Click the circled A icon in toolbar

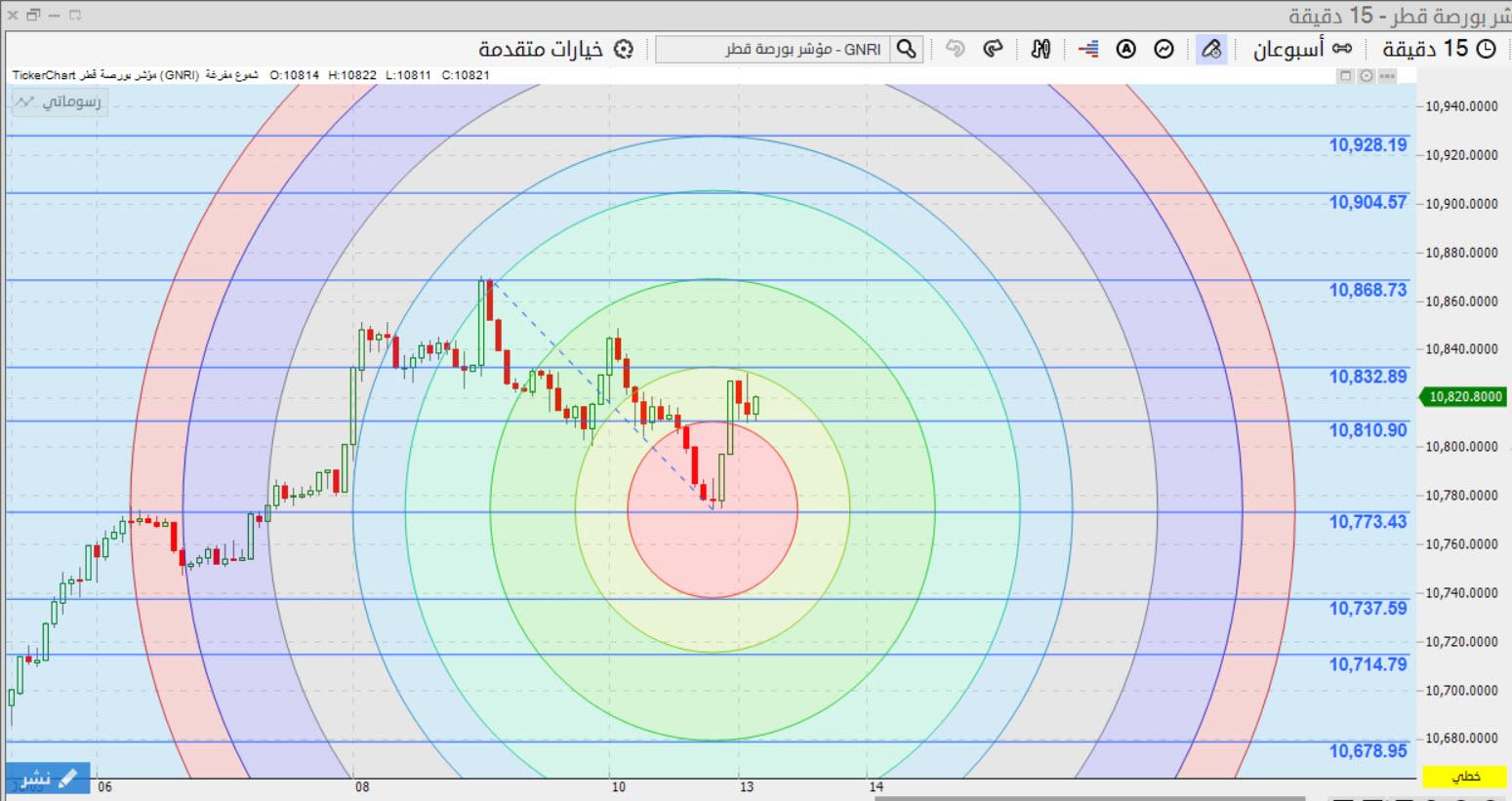(1126, 49)
